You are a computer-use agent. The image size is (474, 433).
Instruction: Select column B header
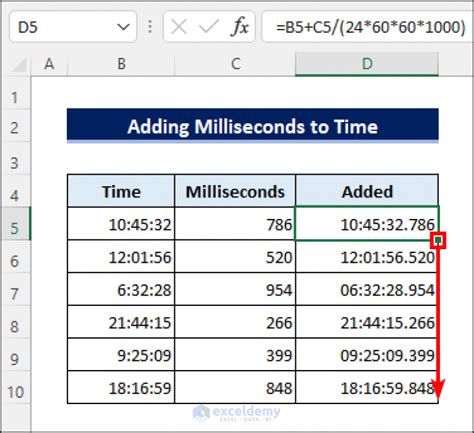click(x=121, y=64)
